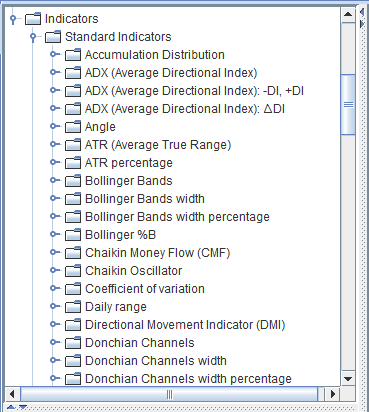369x412 pixels.
Task: Select the ADX ΔDI row
Action: [x=185, y=109]
